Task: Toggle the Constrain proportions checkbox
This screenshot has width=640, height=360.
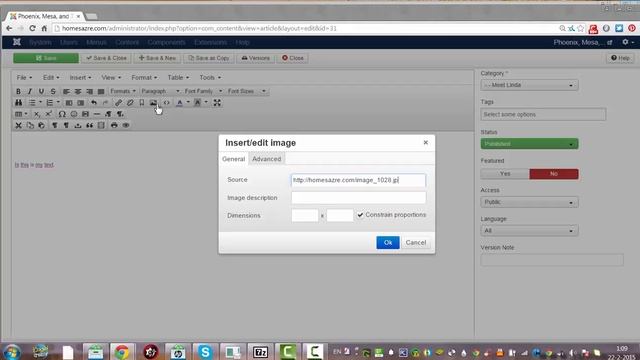Action: click(360, 215)
